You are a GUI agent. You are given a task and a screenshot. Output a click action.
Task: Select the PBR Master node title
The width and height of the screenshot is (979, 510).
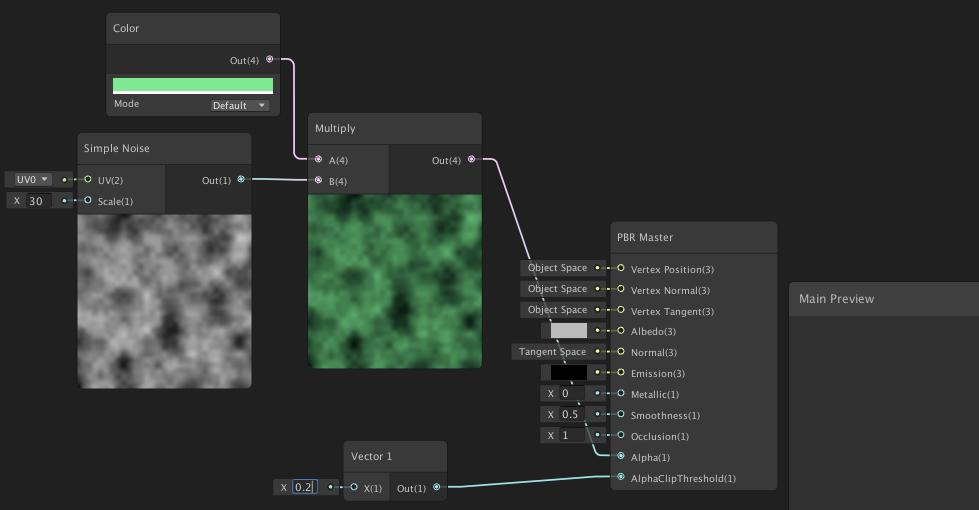pos(645,238)
